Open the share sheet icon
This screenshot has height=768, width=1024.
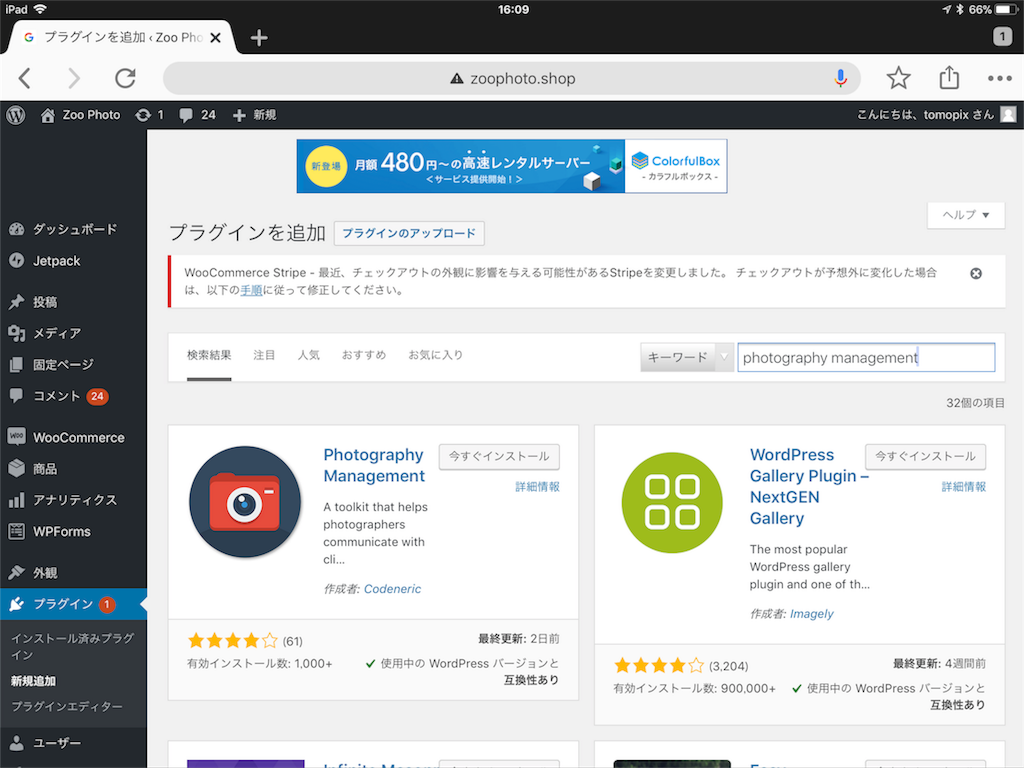[949, 78]
